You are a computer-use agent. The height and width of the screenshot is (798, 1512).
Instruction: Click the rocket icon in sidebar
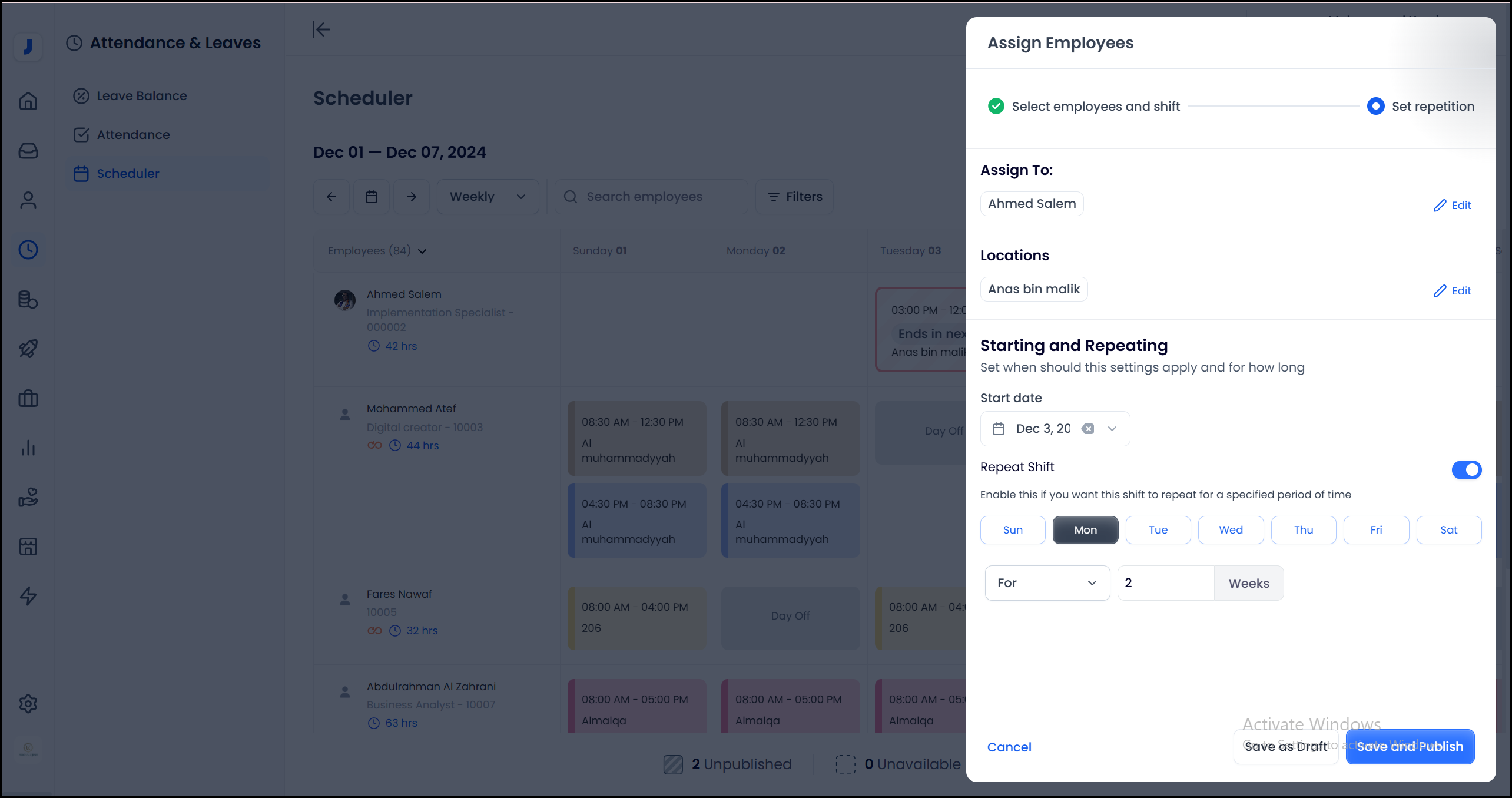tap(28, 349)
